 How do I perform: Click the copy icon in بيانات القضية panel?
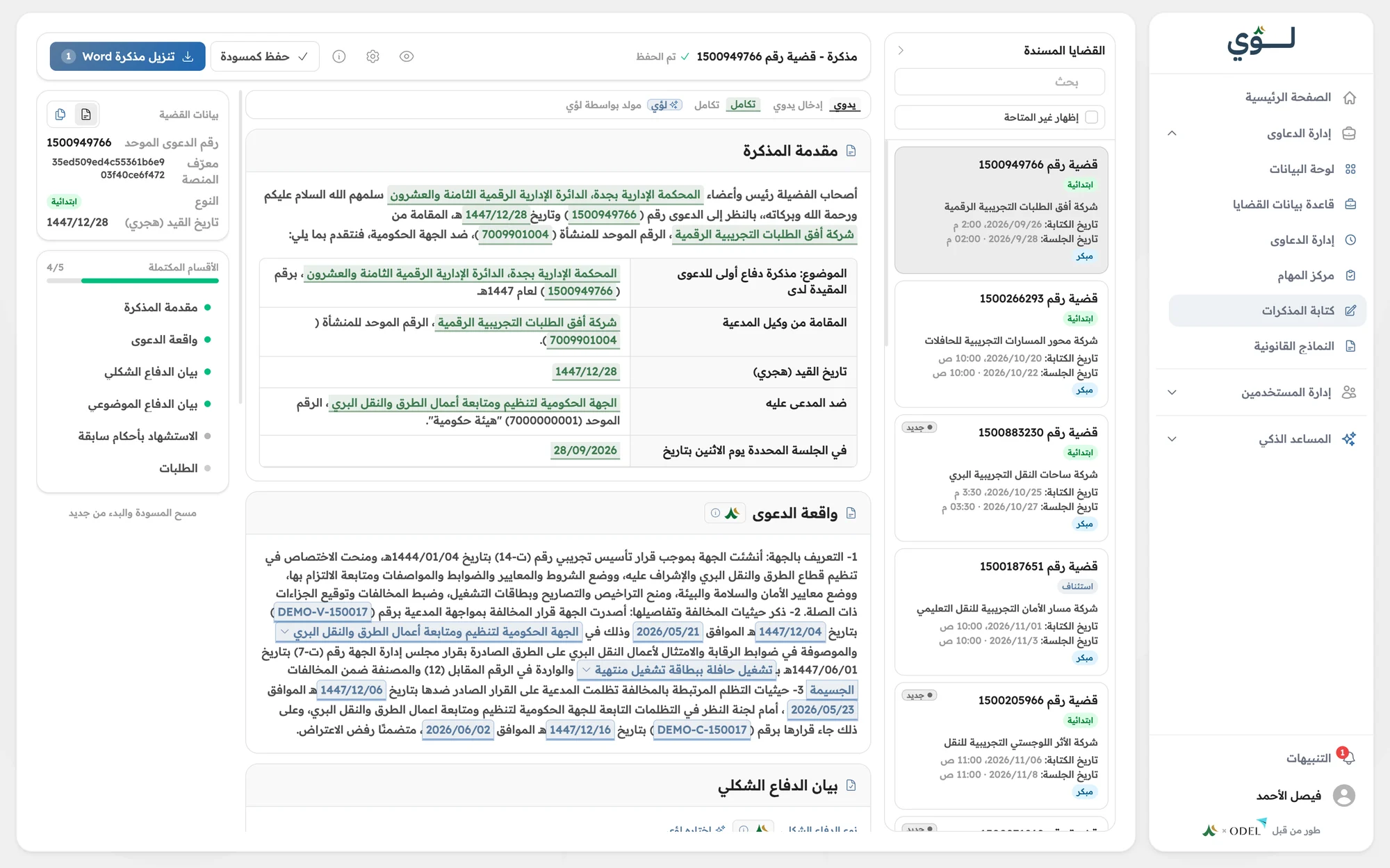[60, 114]
